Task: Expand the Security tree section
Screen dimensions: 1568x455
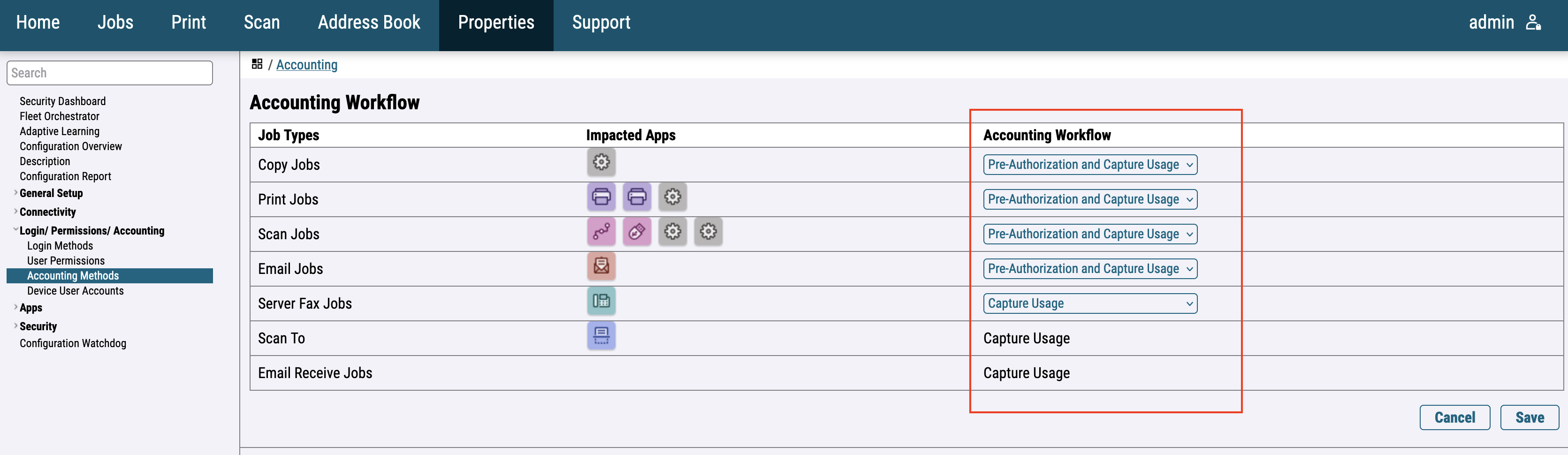Action: (16, 326)
